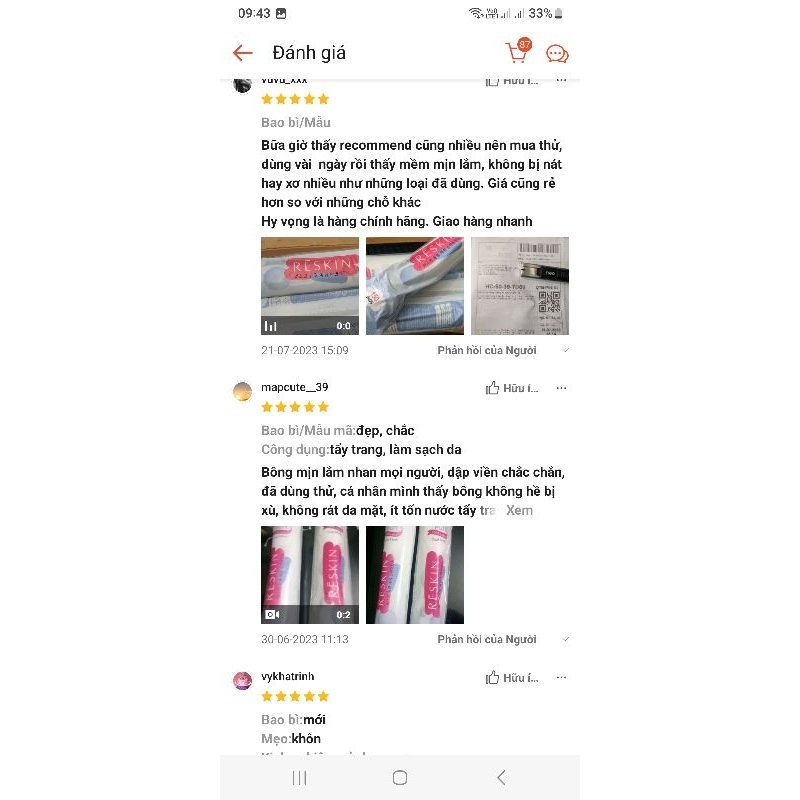800x800 pixels.
Task: Open the chat messages icon
Action: coord(557,54)
